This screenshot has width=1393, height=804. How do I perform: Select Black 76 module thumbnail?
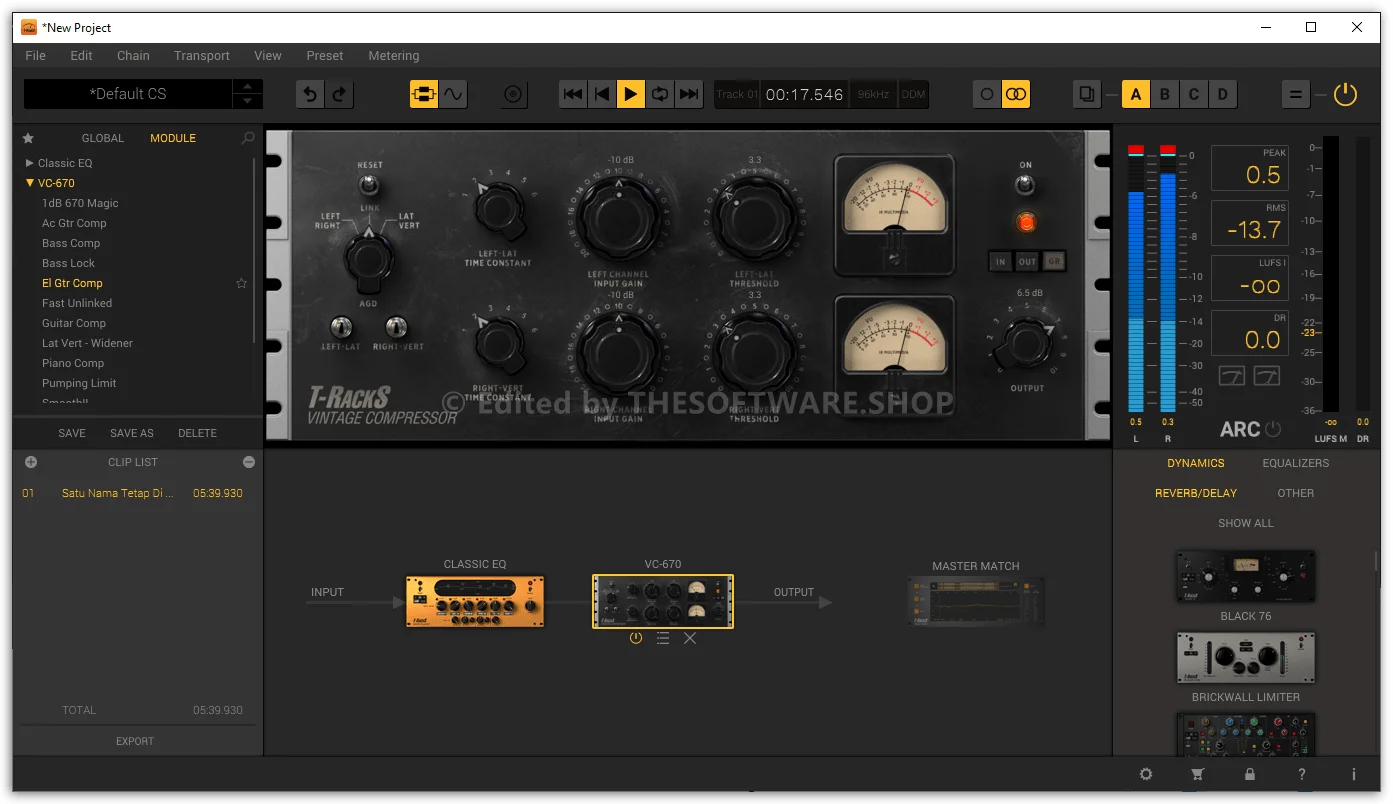click(1246, 576)
